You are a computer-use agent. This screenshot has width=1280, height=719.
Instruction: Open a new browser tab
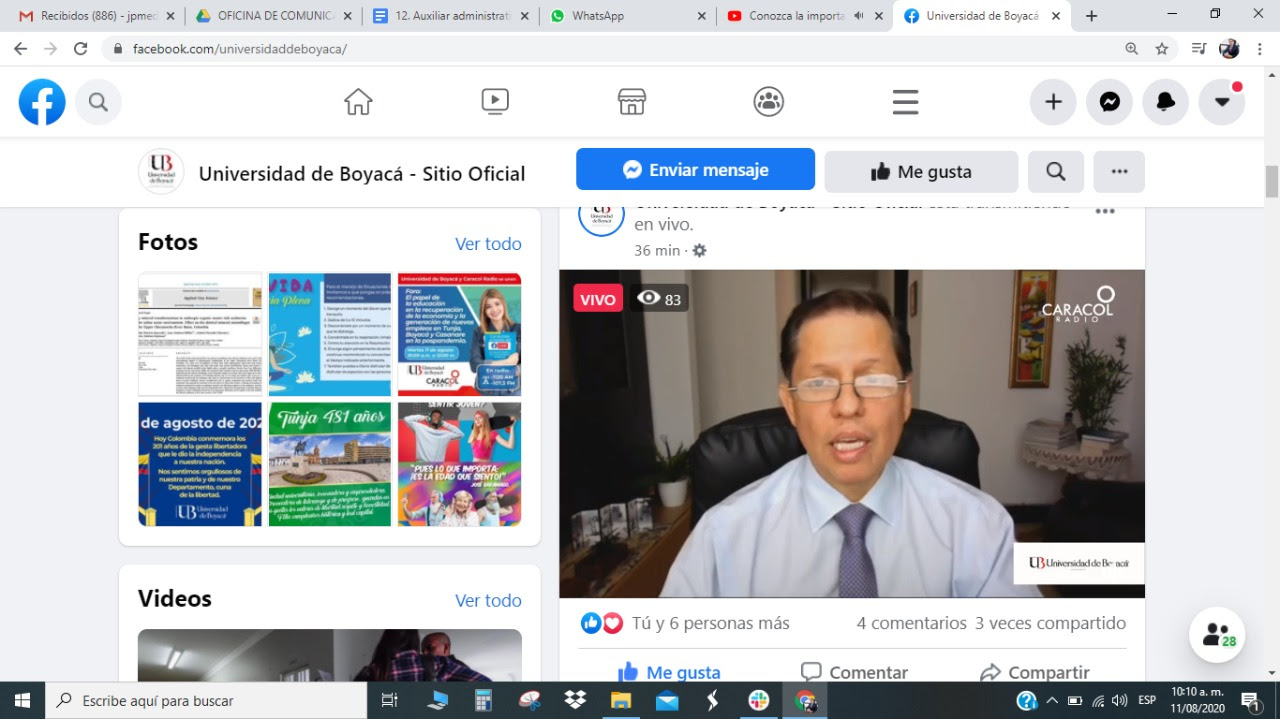(1091, 16)
